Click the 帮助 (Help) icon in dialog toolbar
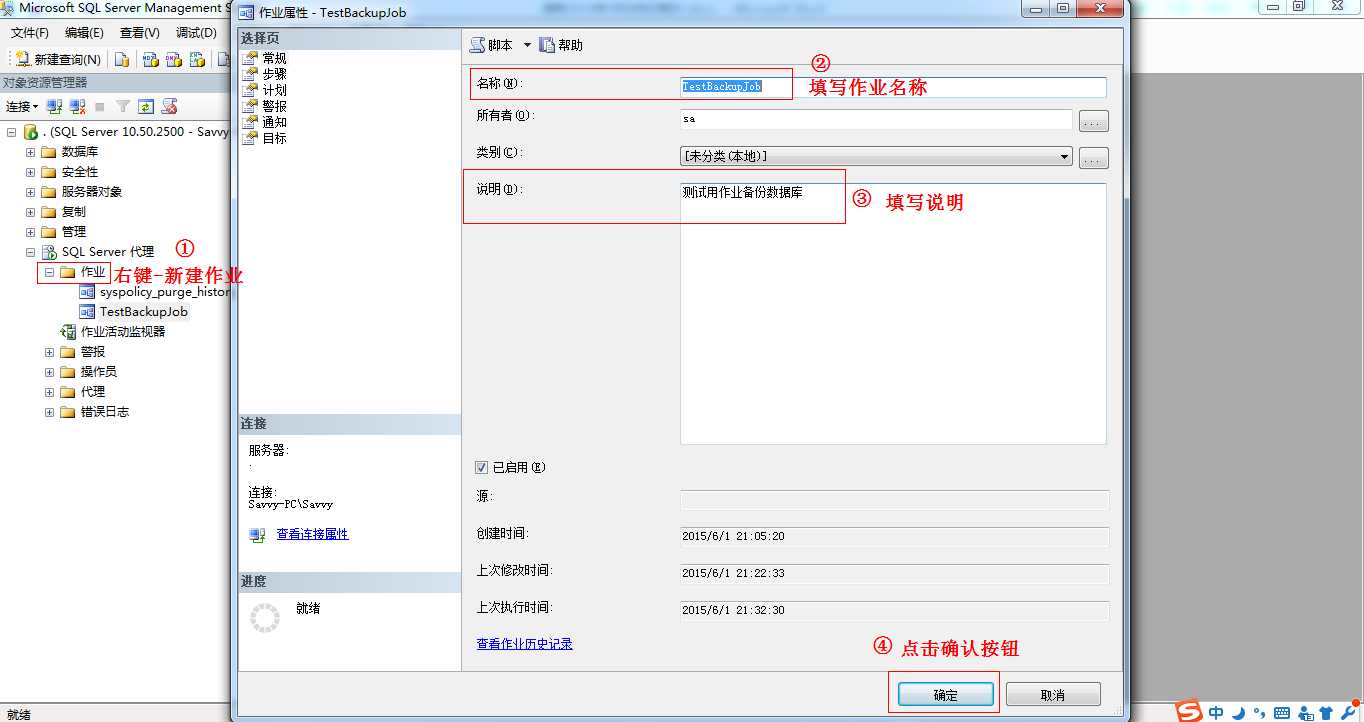1364x722 pixels. 547,45
